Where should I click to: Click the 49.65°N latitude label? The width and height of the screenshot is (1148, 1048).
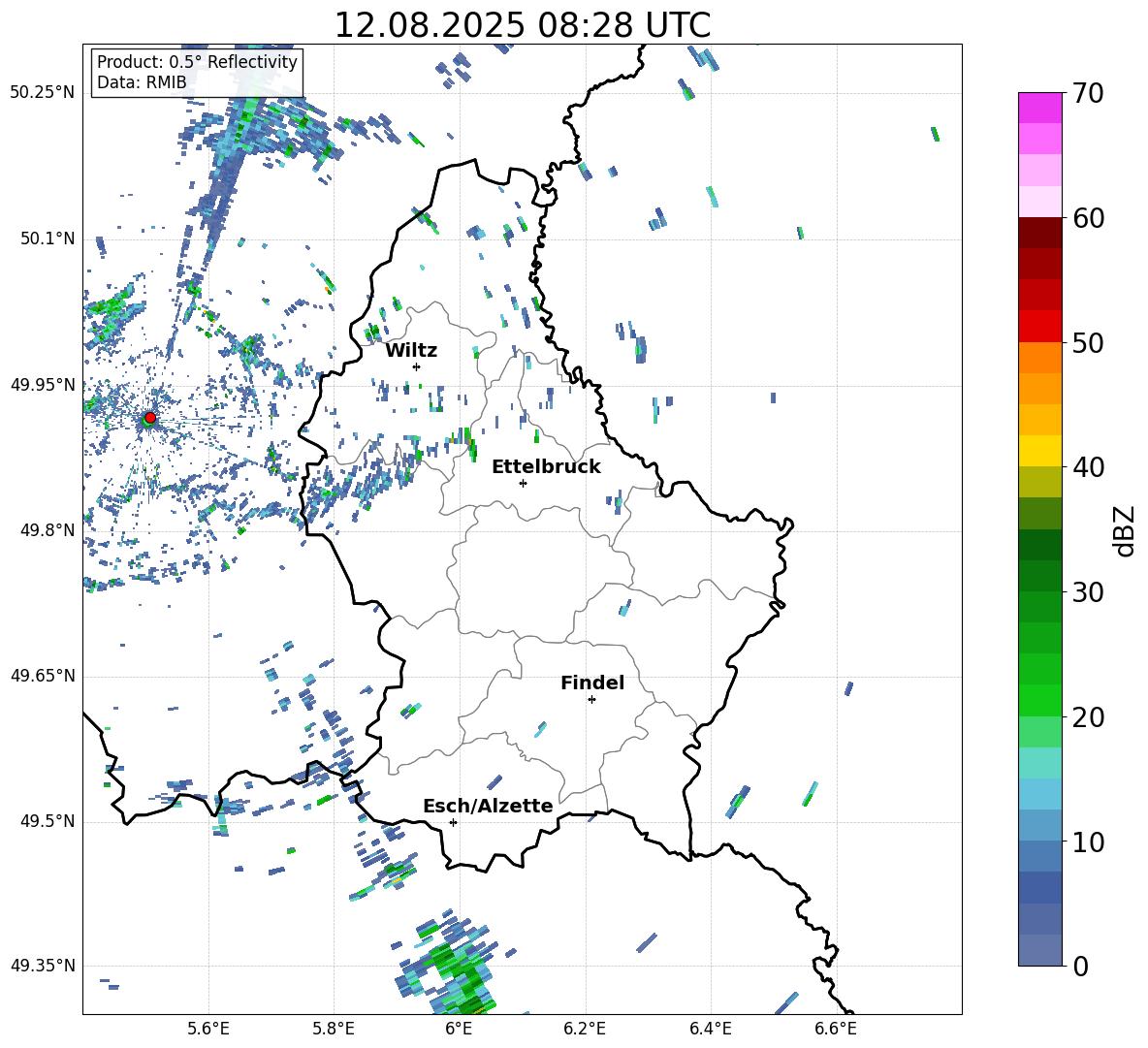tap(43, 676)
